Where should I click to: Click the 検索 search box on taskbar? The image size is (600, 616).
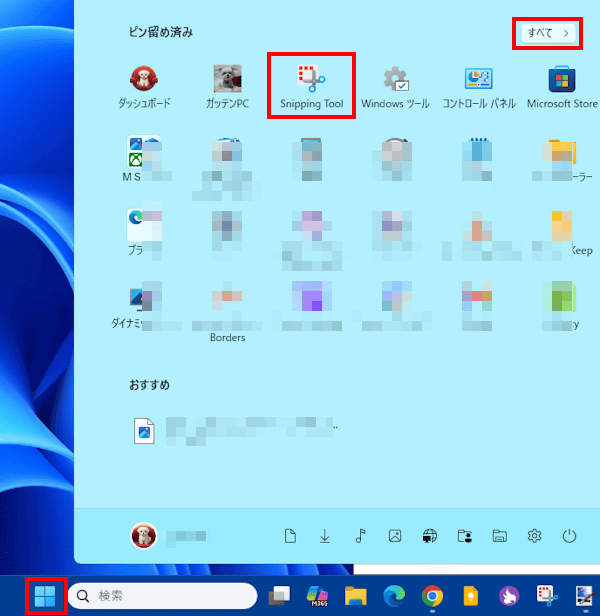[x=162, y=597]
